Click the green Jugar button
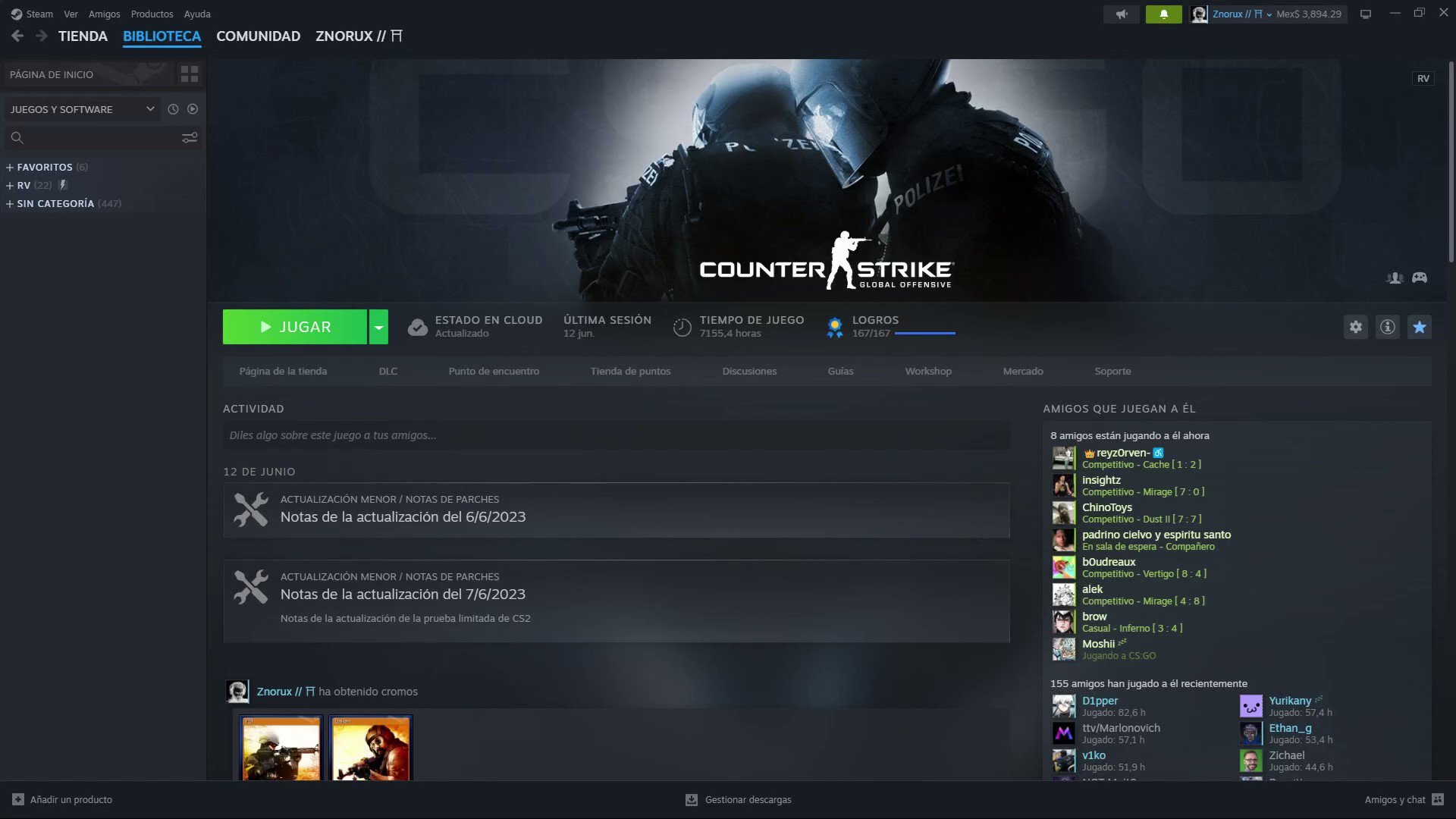This screenshot has width=1456, height=819. (295, 327)
